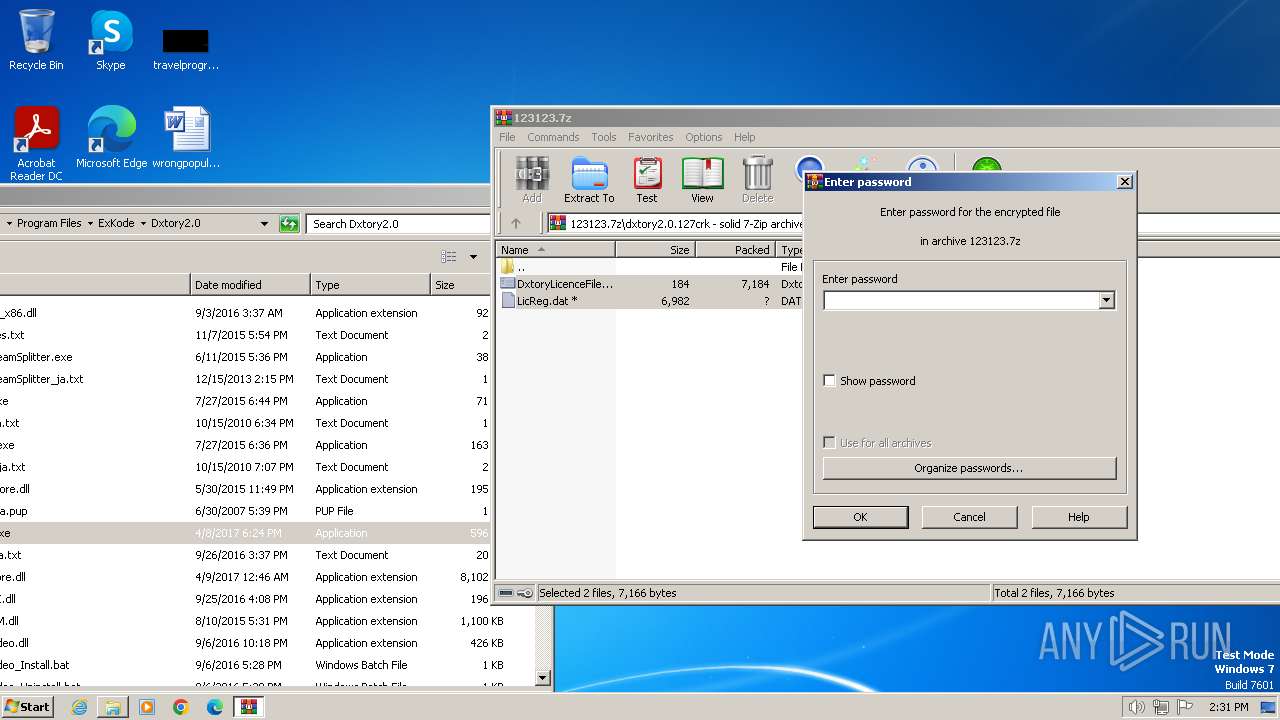Click the Dxtory2.0 breadcrumb segment
This screenshot has height=720, width=1280.
pos(175,224)
